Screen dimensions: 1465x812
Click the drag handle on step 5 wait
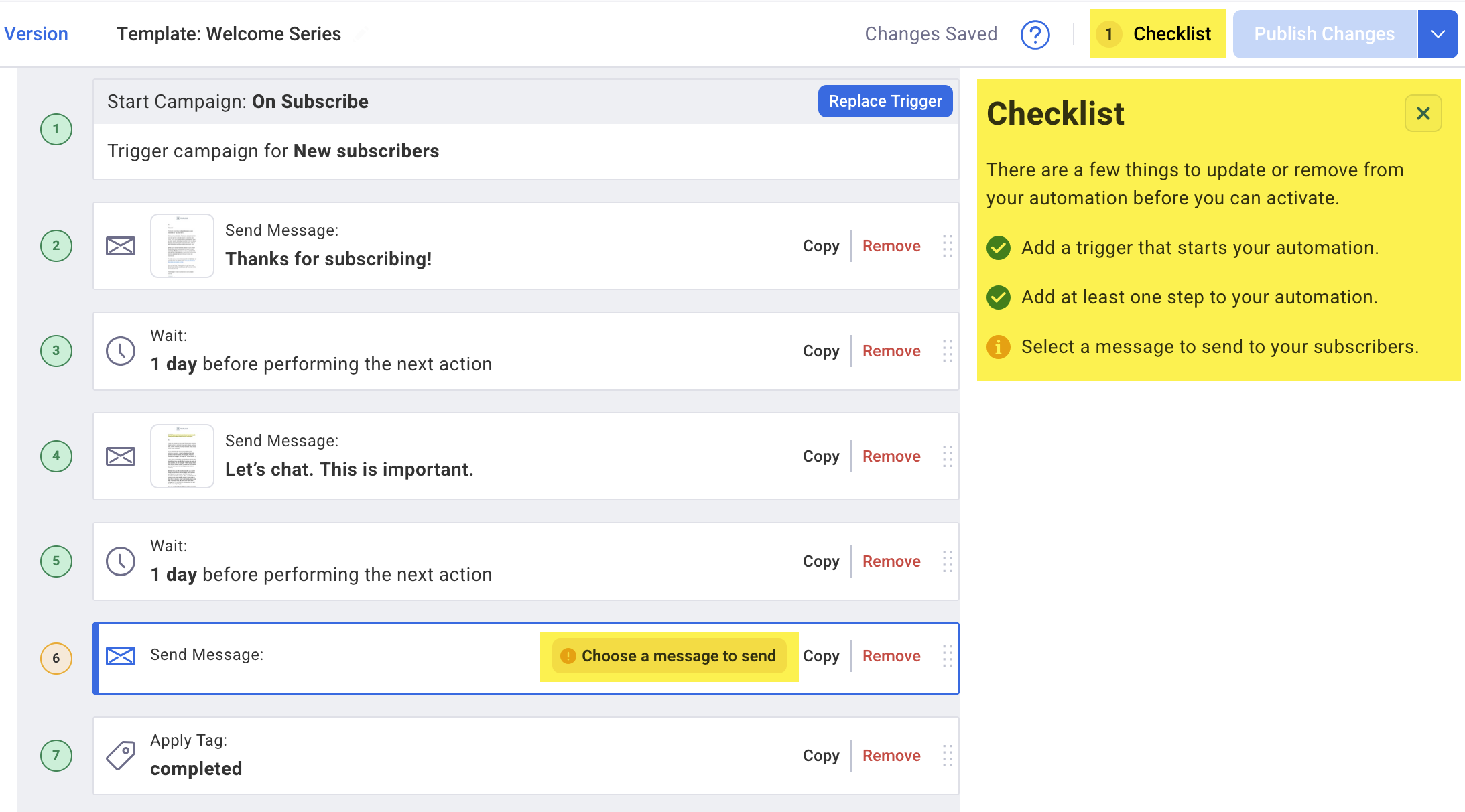947,561
